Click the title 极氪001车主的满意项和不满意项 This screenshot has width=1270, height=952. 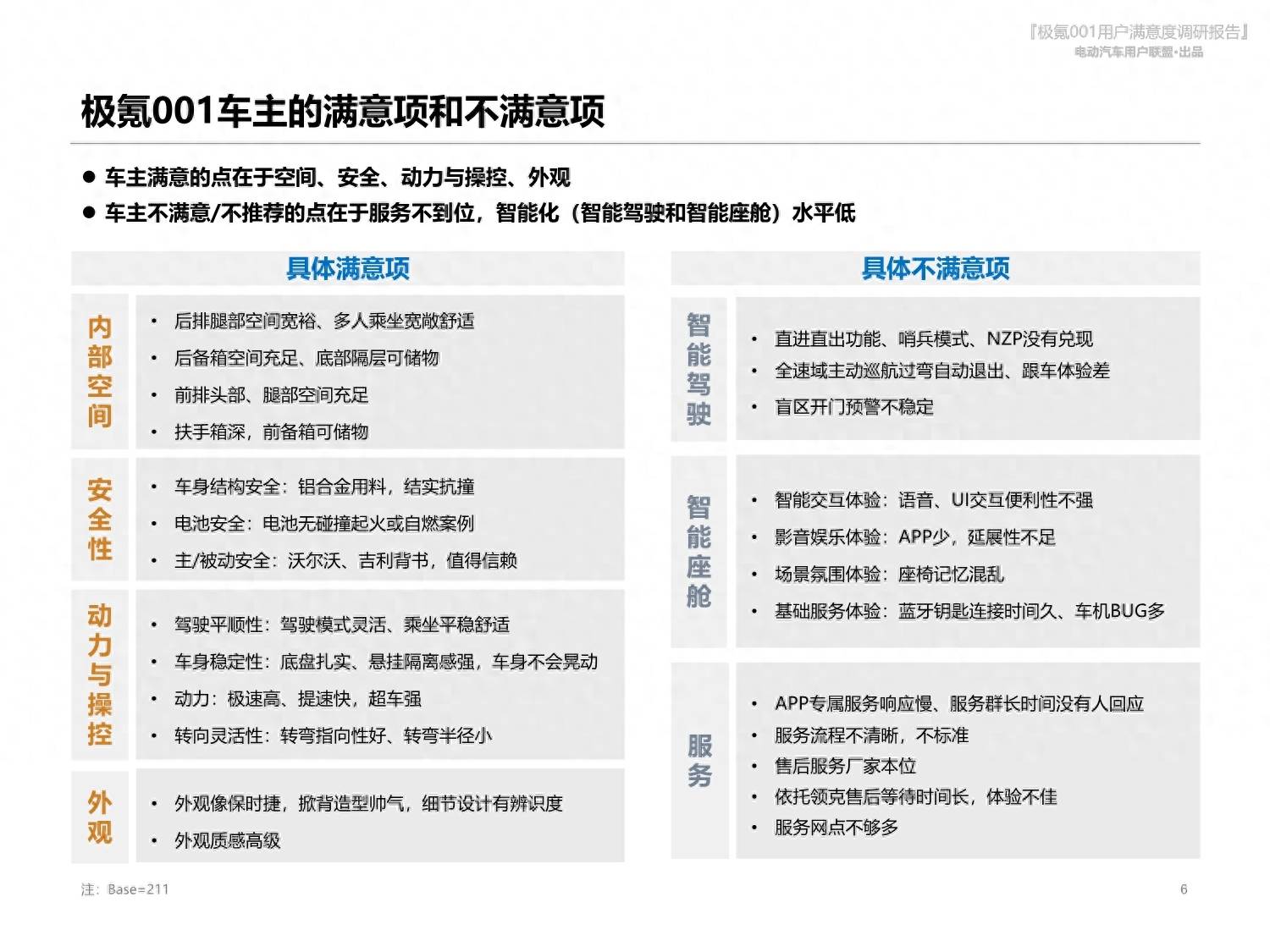[343, 112]
